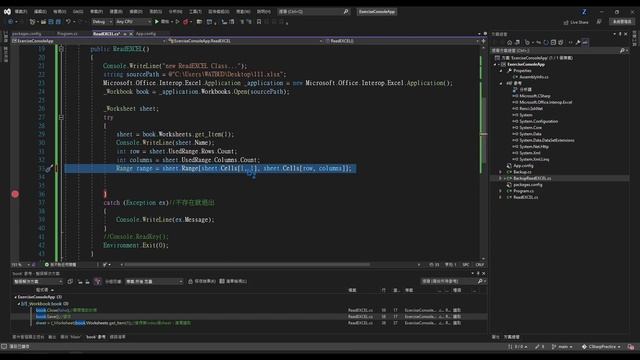Close the ReadEXCEL.cs editor tab
640x360 pixels.
[x=131, y=34]
